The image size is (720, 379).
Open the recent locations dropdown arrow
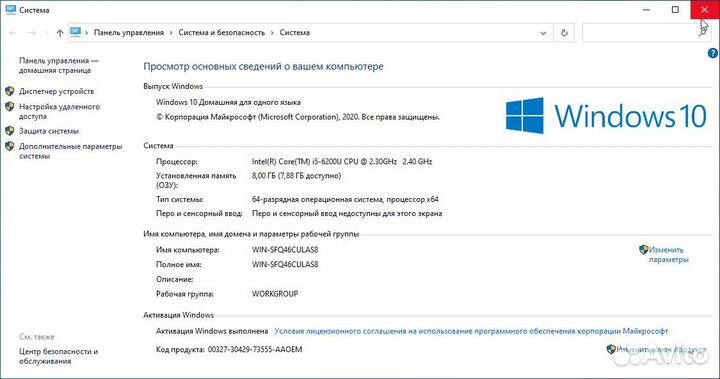pos(46,33)
